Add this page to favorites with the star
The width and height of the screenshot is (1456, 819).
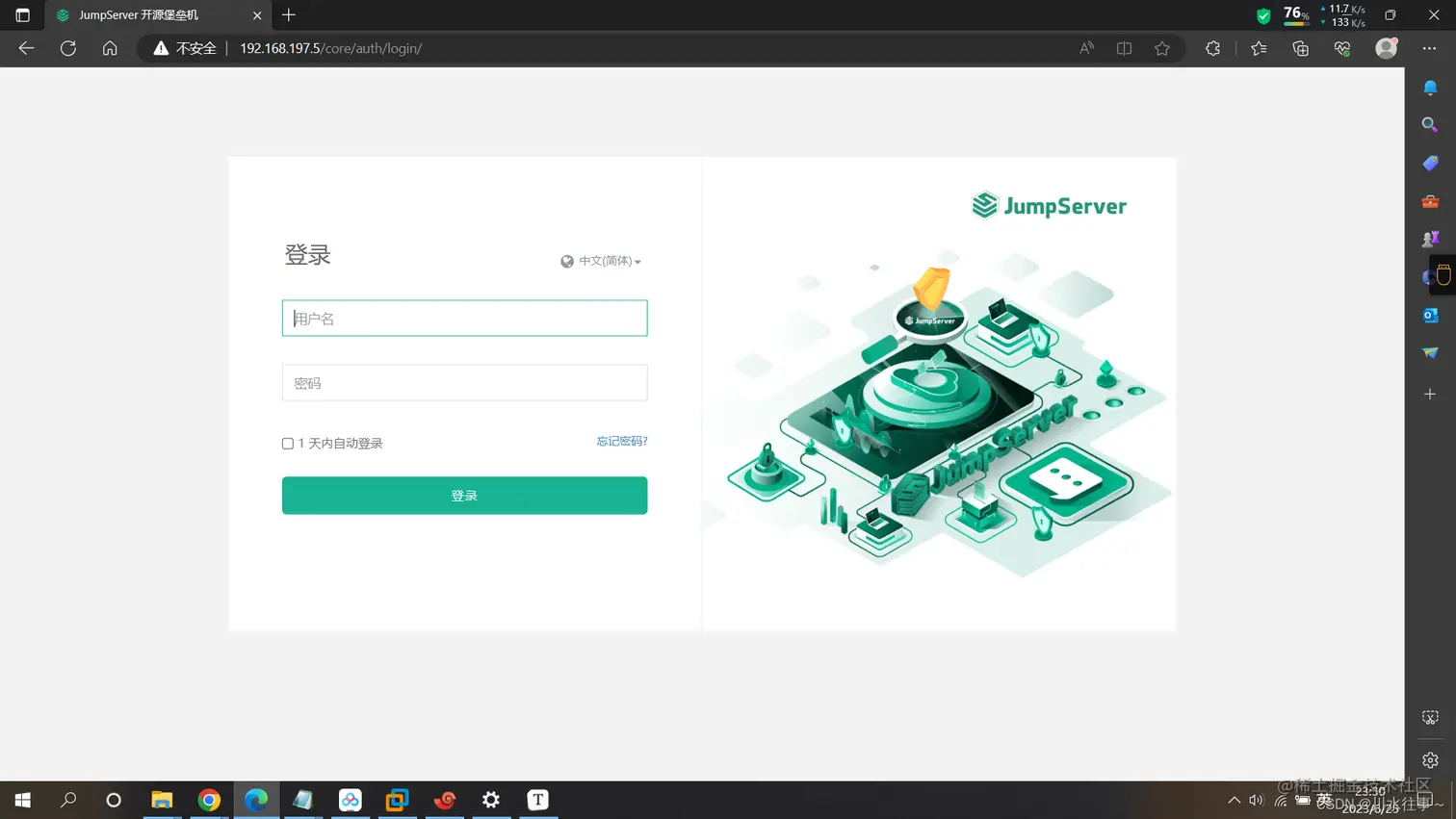point(1162,48)
